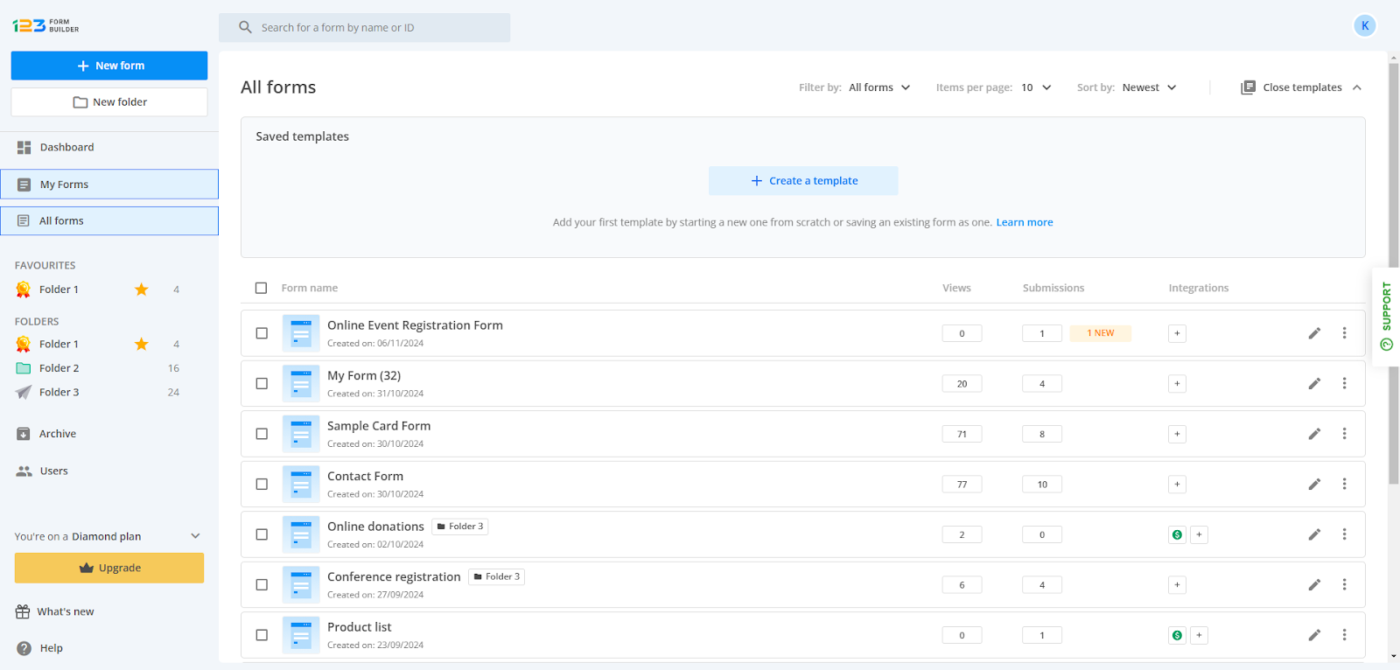
Task: Select the Conference registration checkbox
Action: click(x=262, y=585)
